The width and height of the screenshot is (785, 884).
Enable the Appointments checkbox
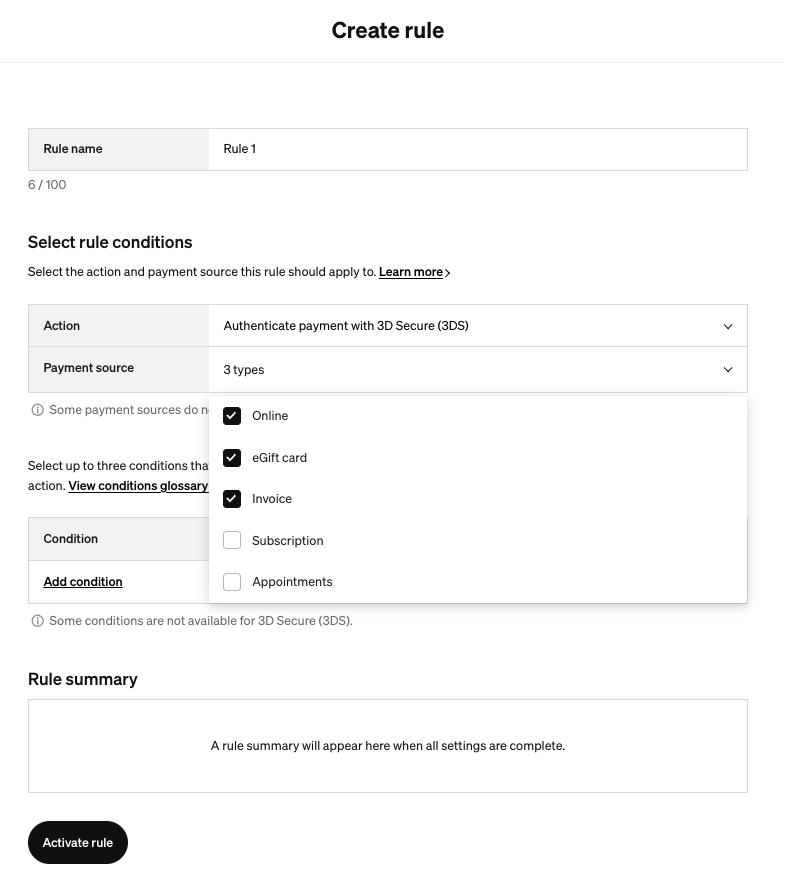point(232,582)
